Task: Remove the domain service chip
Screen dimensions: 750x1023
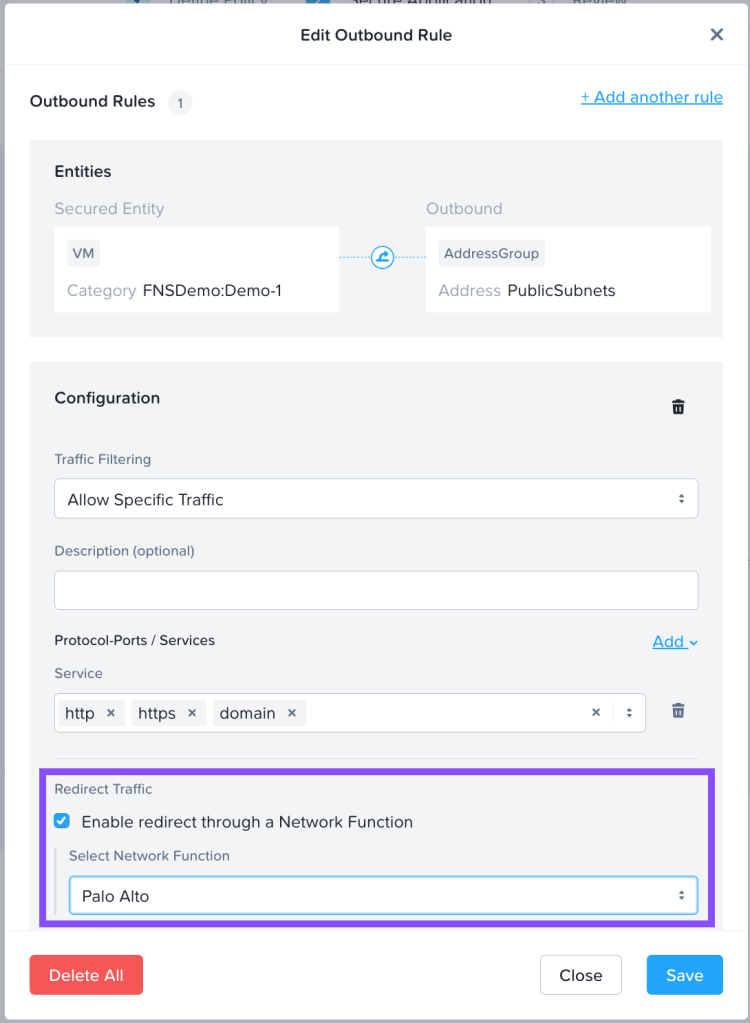Action: coord(292,713)
